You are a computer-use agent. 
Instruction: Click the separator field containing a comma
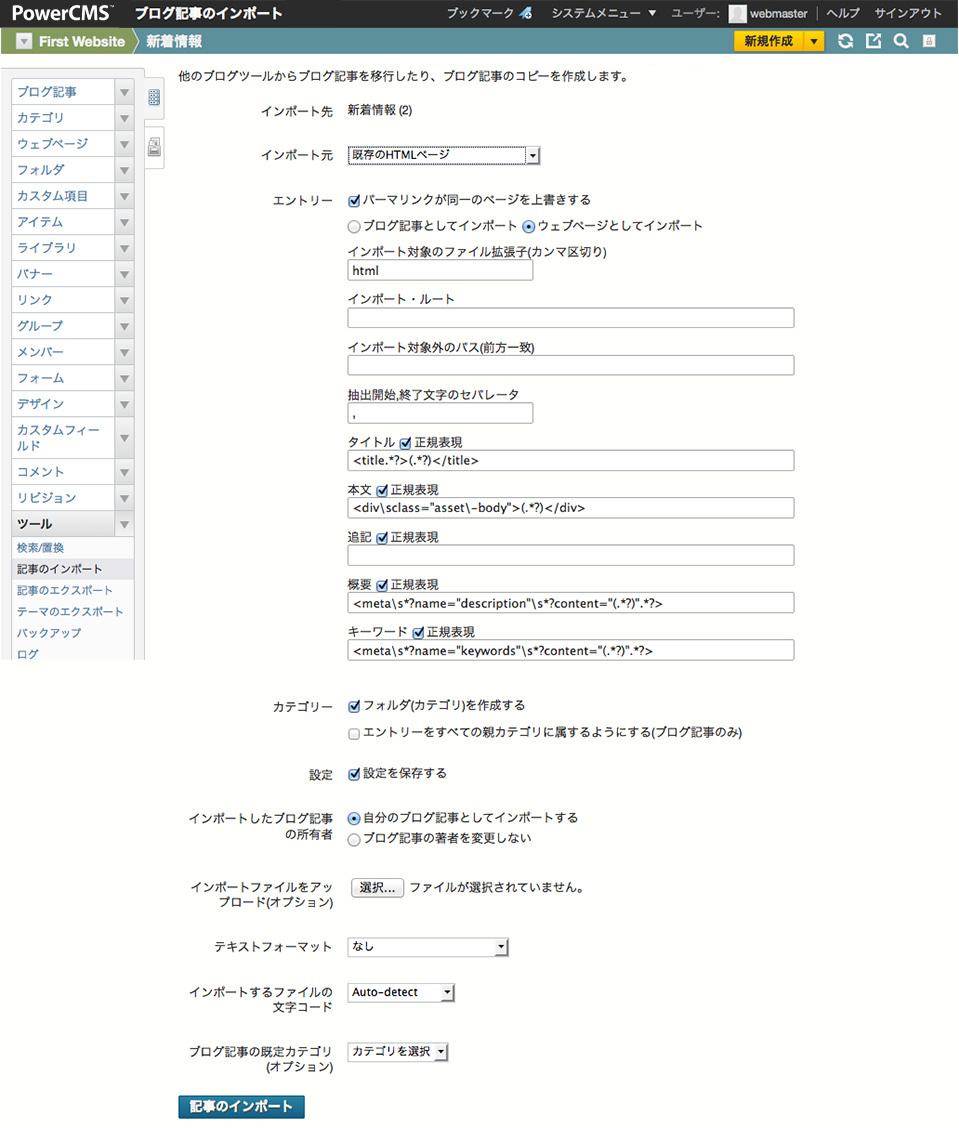[x=440, y=413]
